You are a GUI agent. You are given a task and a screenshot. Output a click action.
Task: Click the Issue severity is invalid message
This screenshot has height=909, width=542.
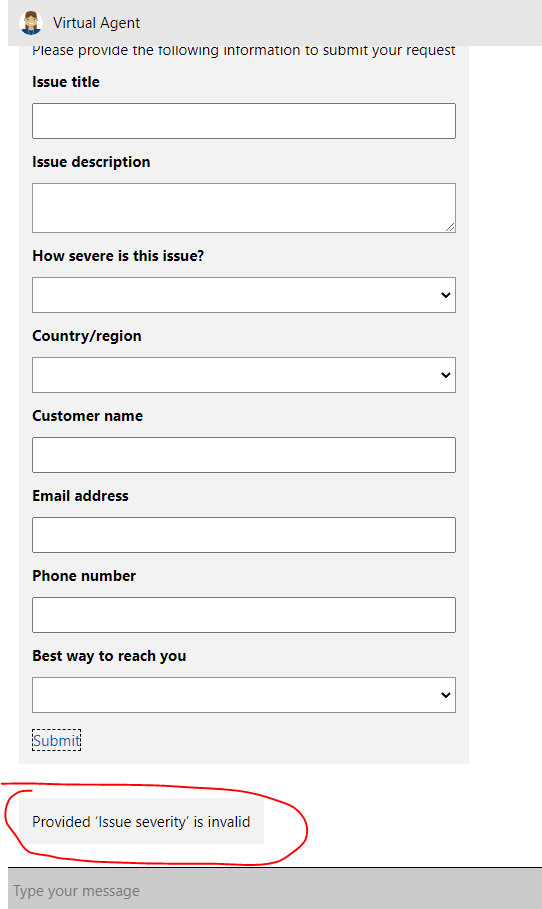click(141, 821)
